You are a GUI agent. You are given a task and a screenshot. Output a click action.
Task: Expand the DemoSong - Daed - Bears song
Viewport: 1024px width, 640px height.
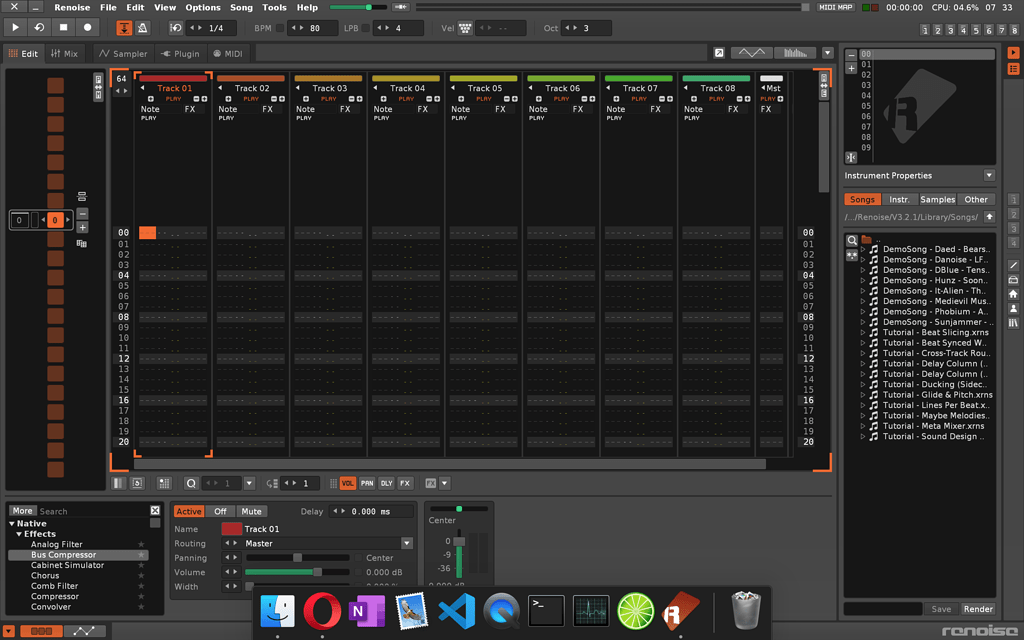point(863,249)
